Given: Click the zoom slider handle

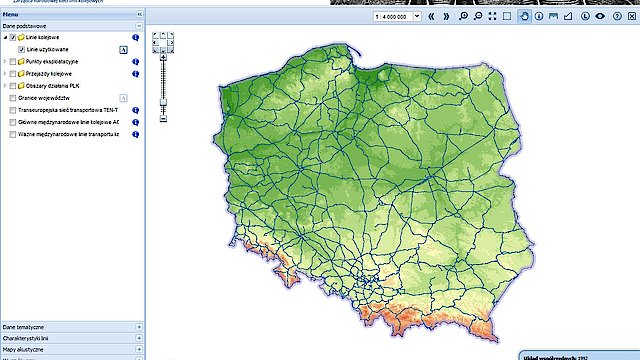Looking at the screenshot, I should click(x=163, y=102).
